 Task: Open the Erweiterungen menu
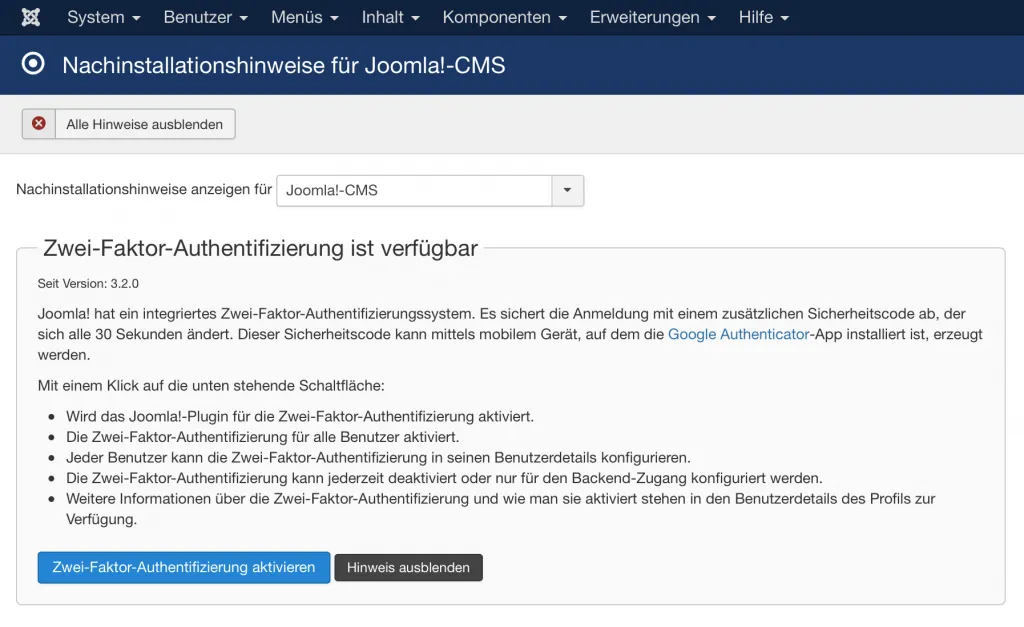coord(653,17)
